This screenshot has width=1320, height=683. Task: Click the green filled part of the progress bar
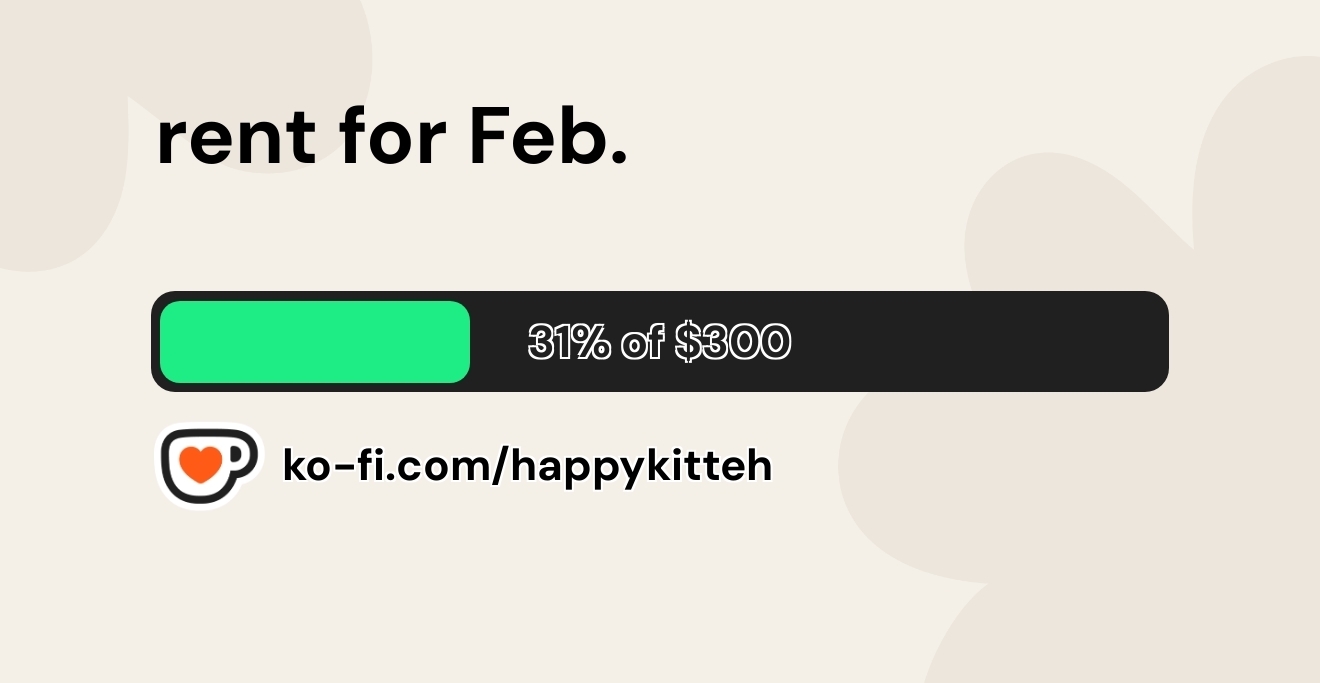pos(314,342)
